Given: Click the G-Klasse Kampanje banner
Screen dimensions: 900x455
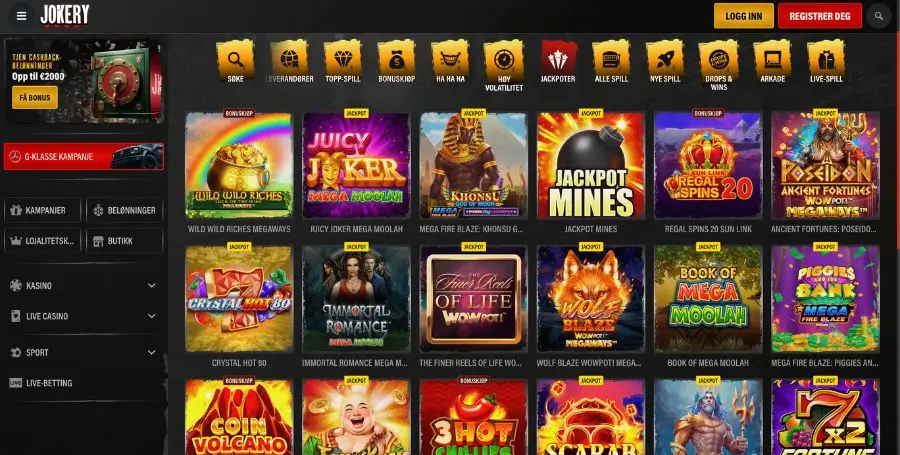Looking at the screenshot, I should [84, 157].
